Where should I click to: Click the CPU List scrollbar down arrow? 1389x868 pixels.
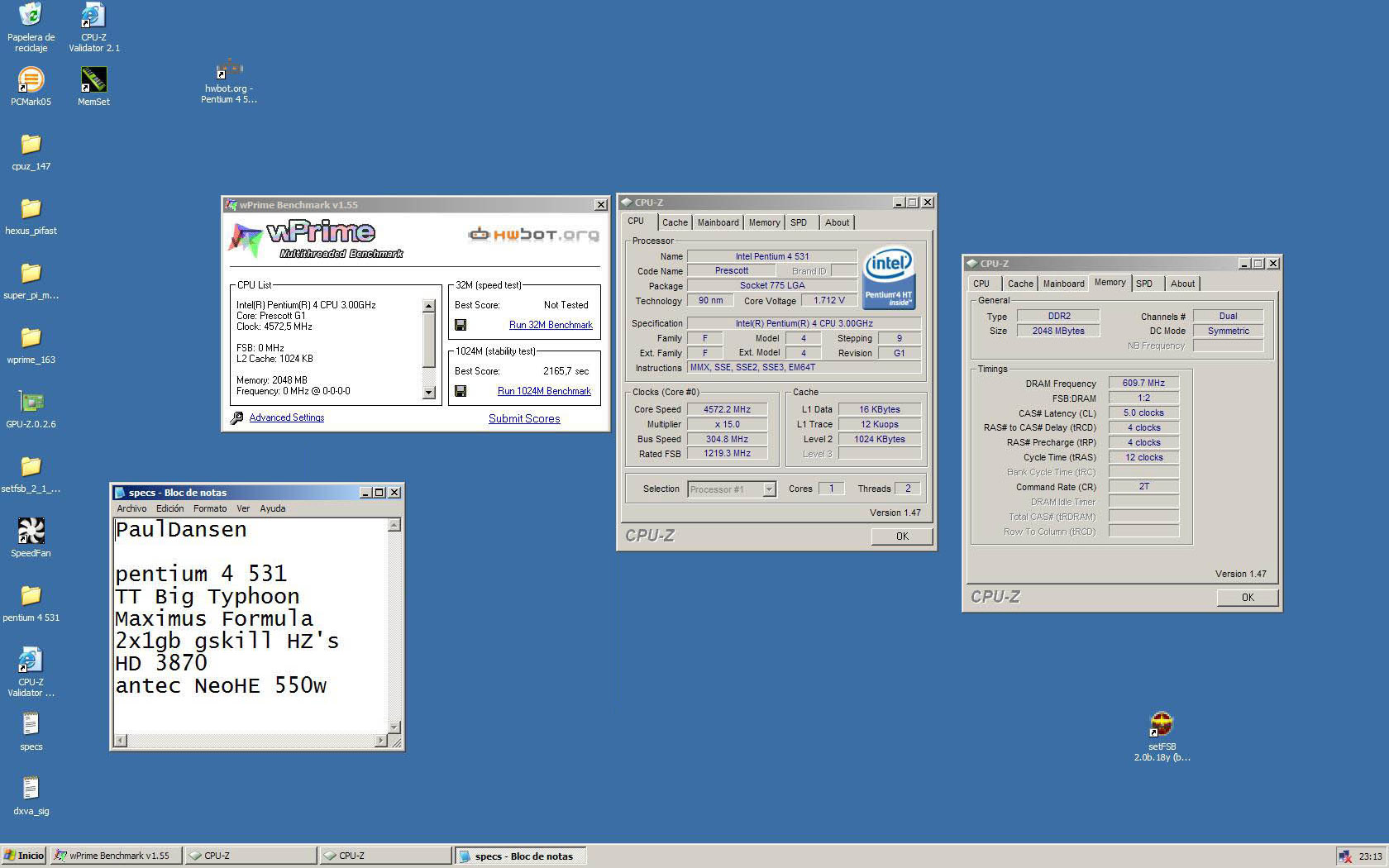point(428,393)
